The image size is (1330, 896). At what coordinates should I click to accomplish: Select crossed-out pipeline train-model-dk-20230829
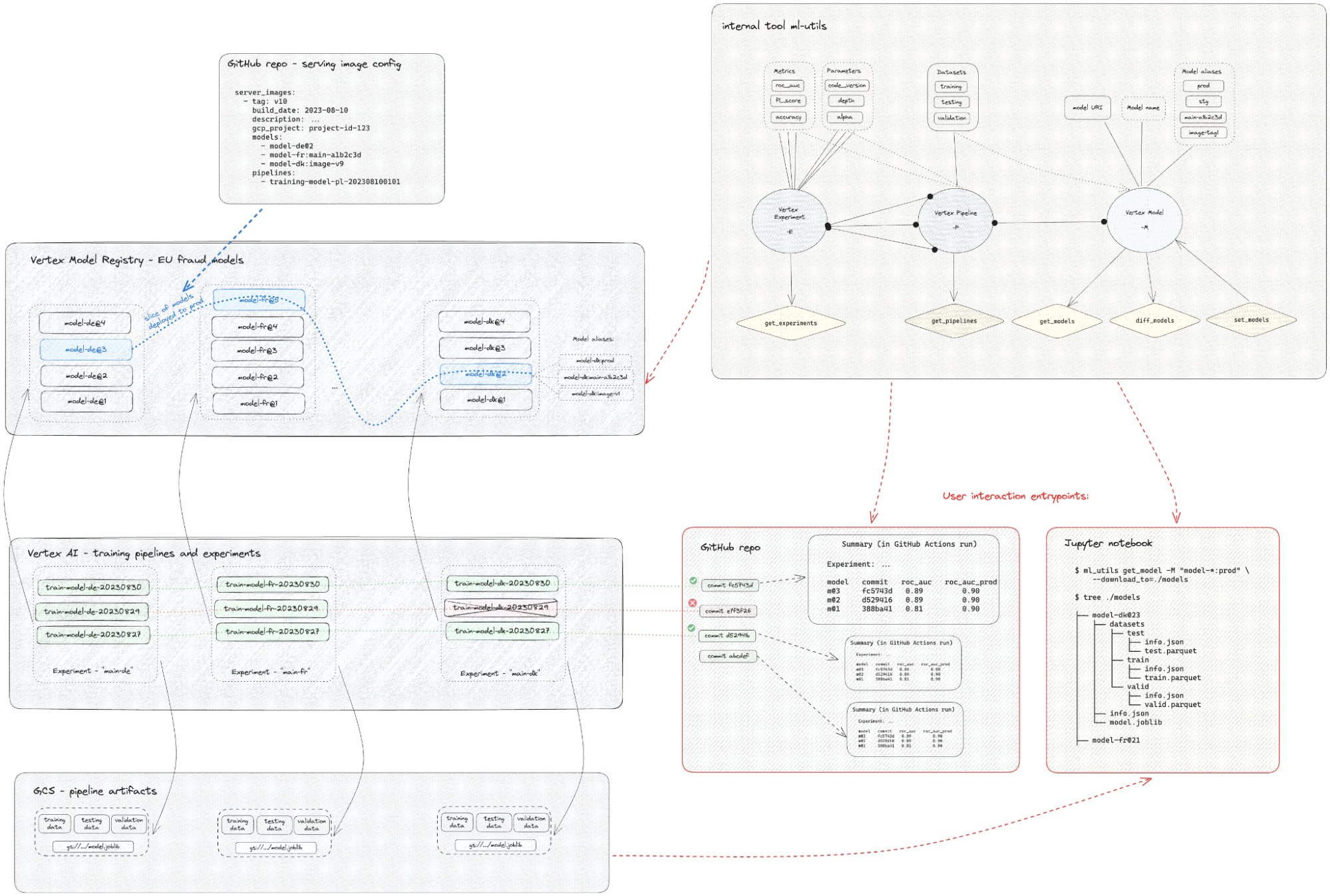500,607
